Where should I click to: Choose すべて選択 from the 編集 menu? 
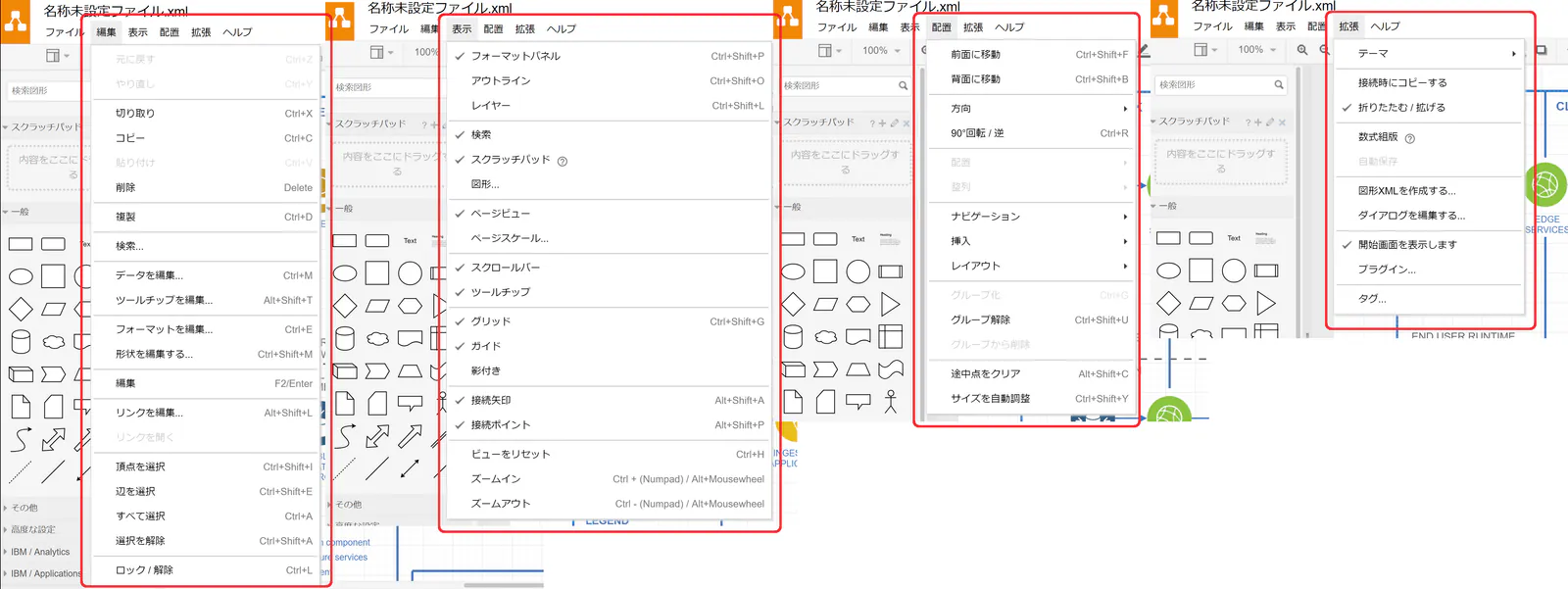click(206, 516)
